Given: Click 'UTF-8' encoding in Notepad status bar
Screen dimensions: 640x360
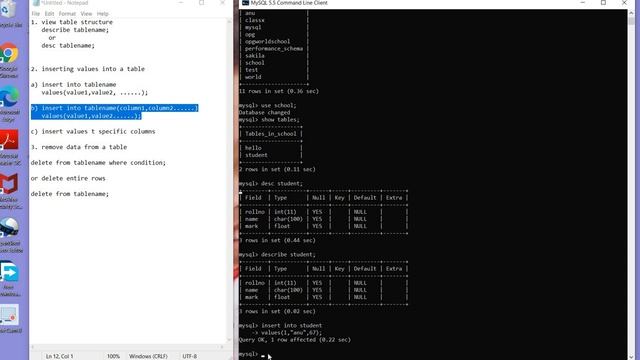Looking at the screenshot, I should (190, 356).
